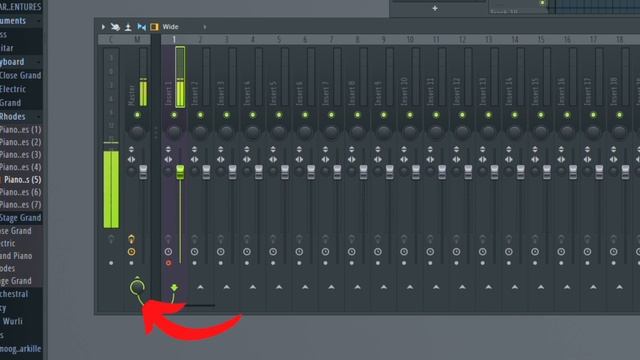Select track number 10 header
Image resolution: width=640 pixels, height=360 pixels.
410,40
